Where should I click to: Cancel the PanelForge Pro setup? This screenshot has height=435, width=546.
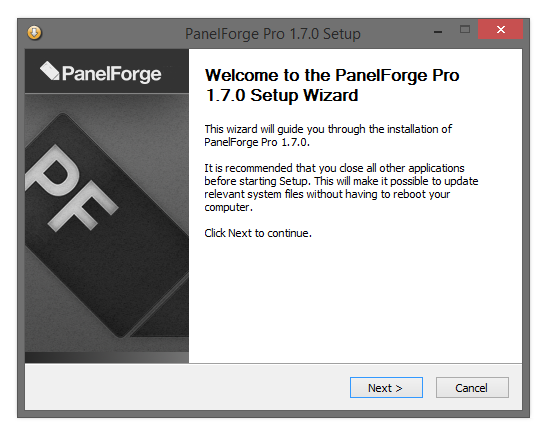[x=472, y=387]
